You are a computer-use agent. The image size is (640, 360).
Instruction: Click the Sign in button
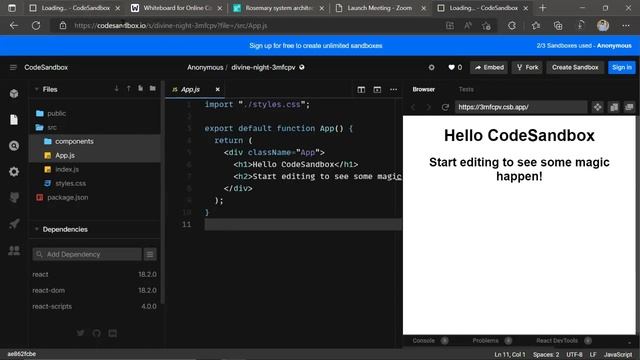tap(622, 67)
